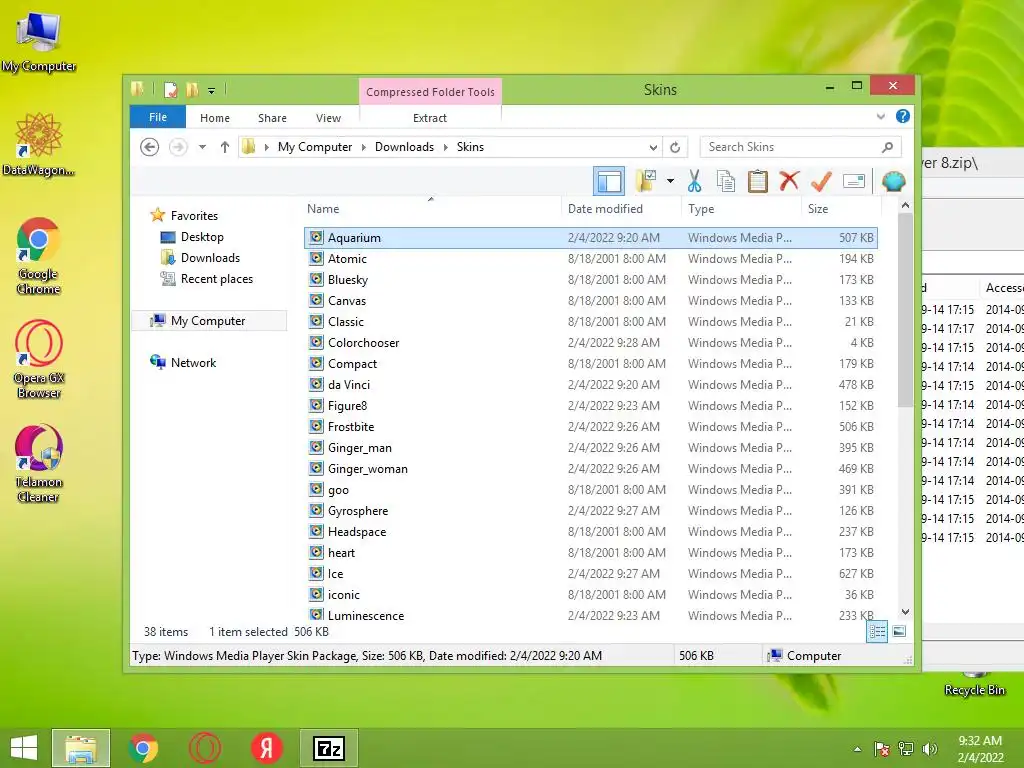1024x768 pixels.
Task: Select Downloads under Favorites
Action: (x=210, y=258)
